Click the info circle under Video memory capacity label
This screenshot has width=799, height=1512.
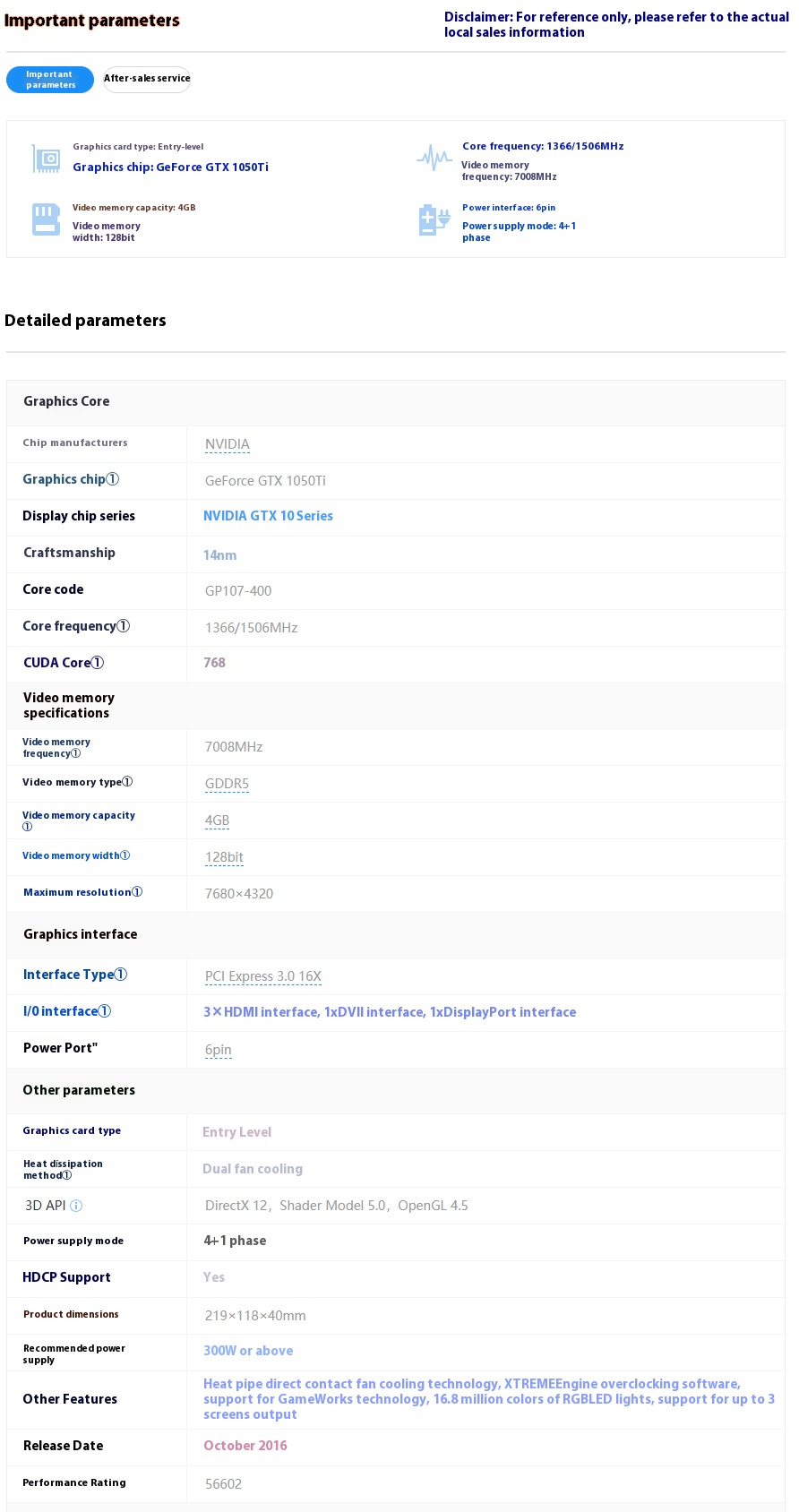coord(27,827)
